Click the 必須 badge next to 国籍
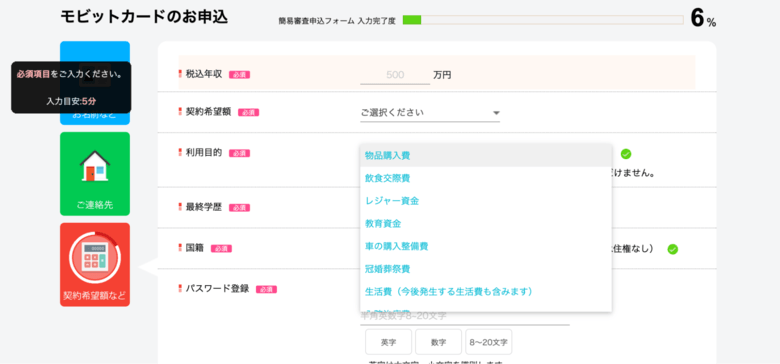Image resolution: width=780 pixels, height=364 pixels. [x=221, y=249]
